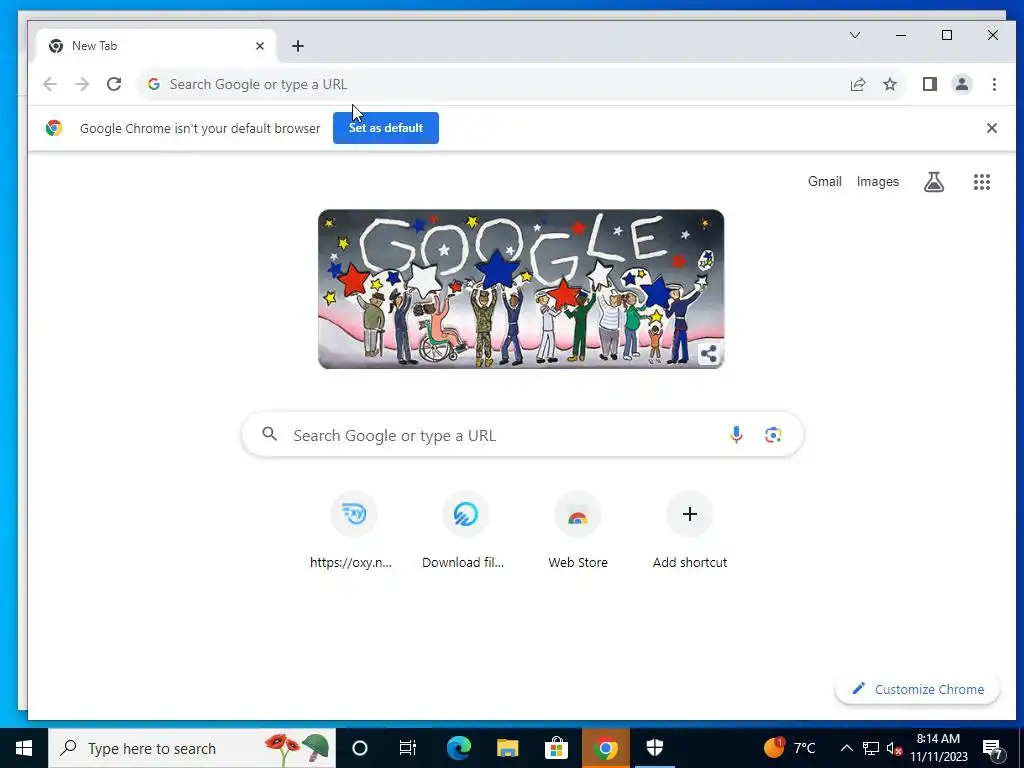Select the New Tab tab
This screenshot has width=1024, height=768.
coord(156,46)
